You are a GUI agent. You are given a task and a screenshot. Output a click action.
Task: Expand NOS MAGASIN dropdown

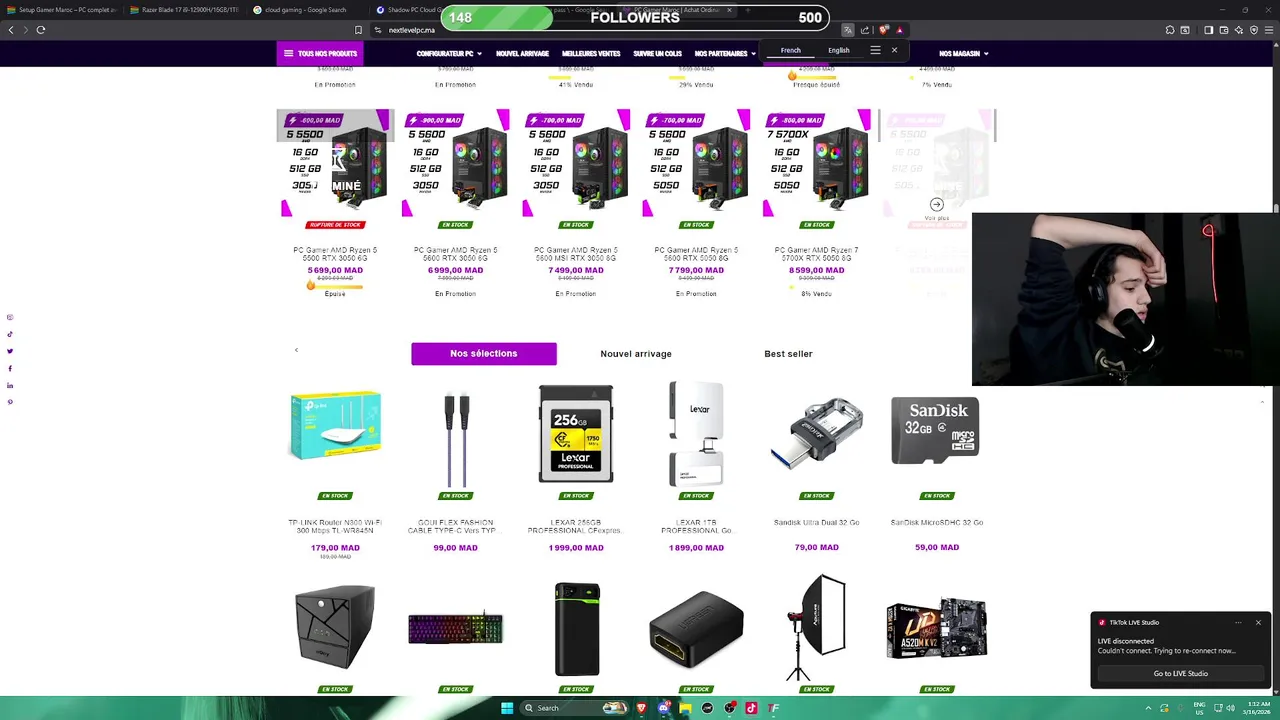tap(963, 53)
